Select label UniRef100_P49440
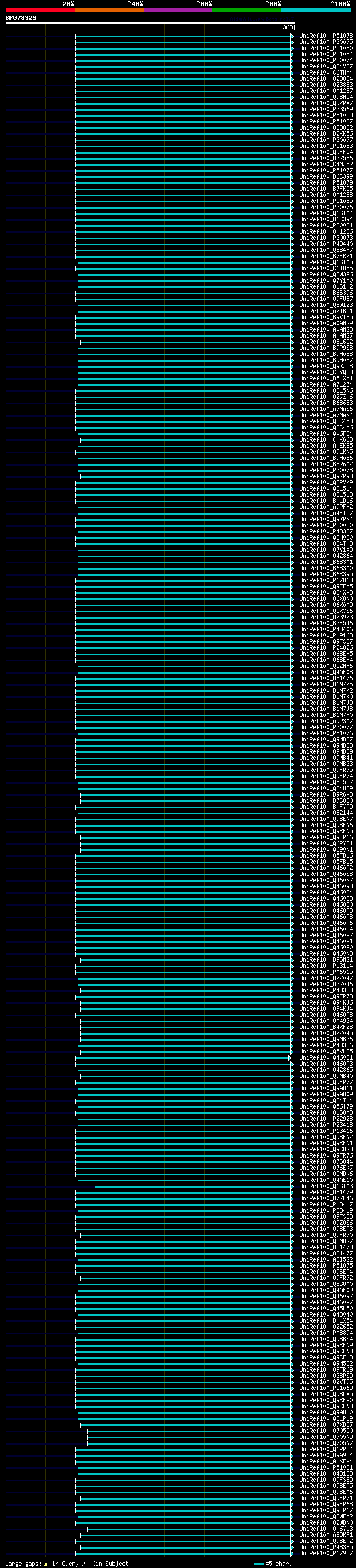This screenshot has height=1568, width=356. [x=326, y=244]
